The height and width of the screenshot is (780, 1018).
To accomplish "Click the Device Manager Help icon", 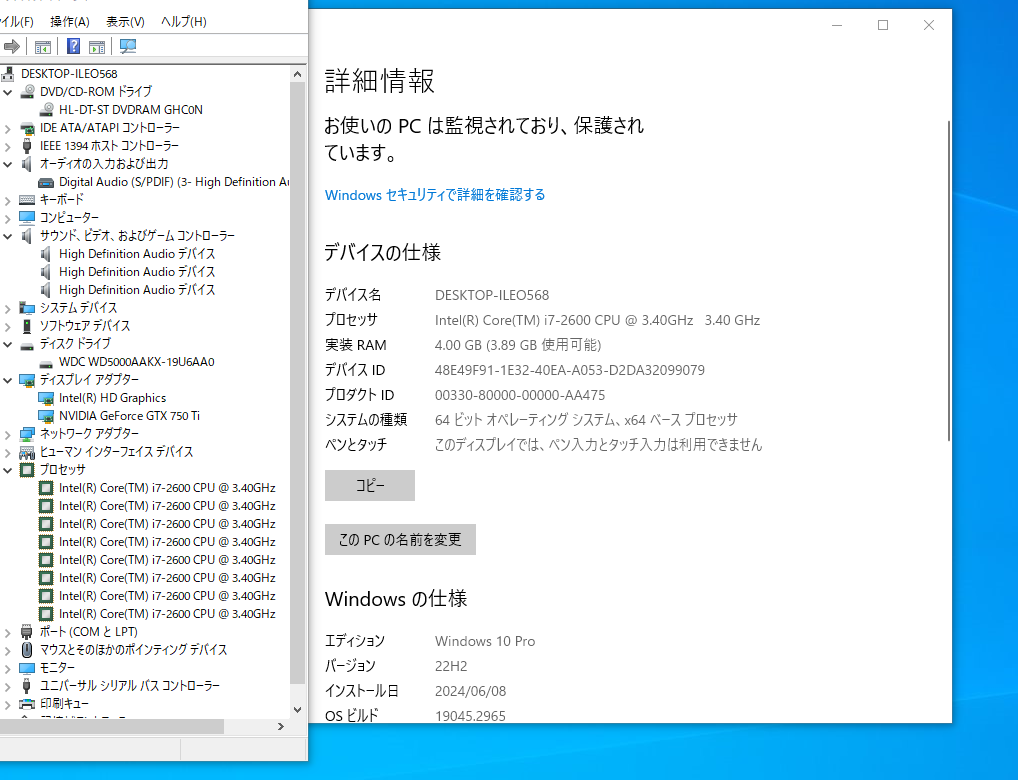I will 72,46.
